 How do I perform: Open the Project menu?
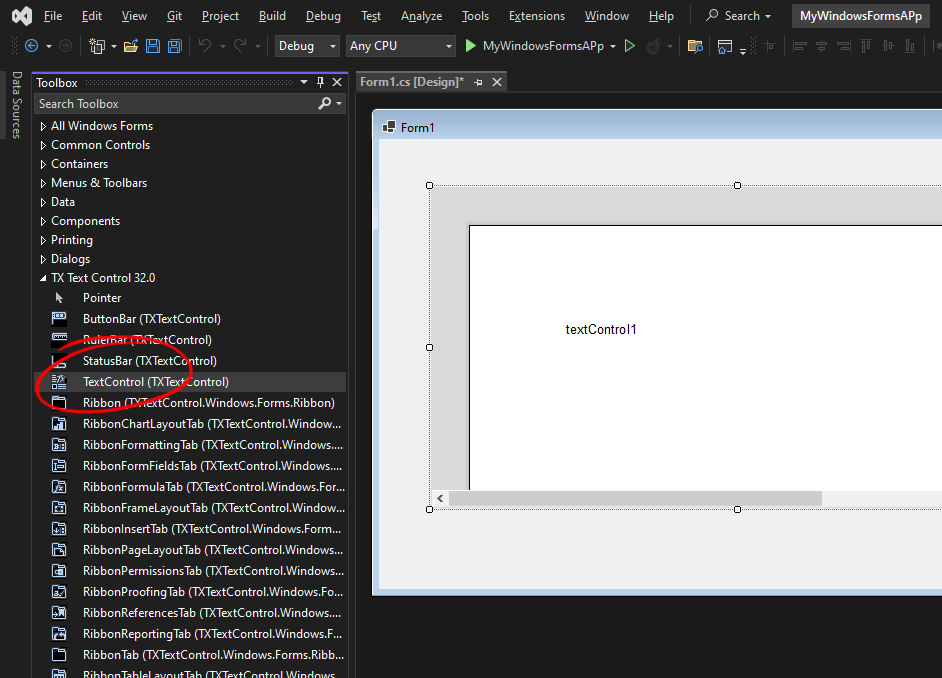click(220, 16)
